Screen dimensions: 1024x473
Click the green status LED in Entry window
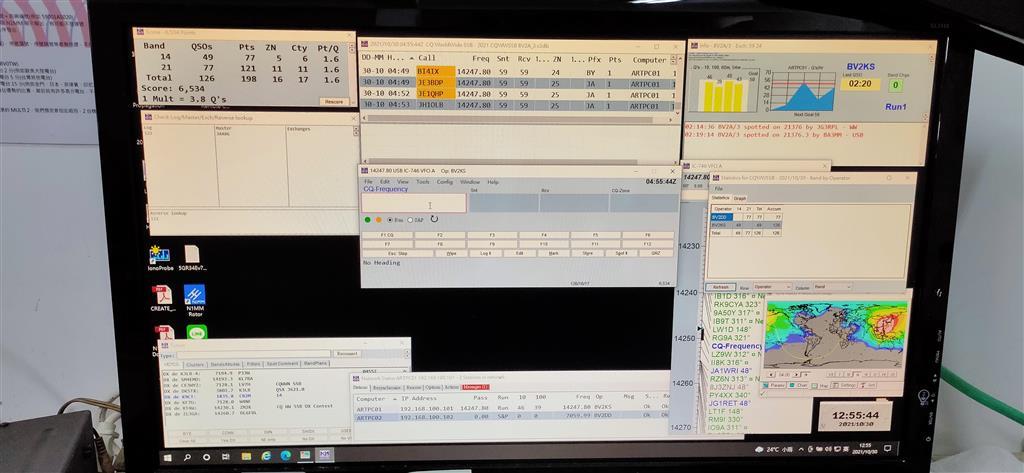click(368, 220)
